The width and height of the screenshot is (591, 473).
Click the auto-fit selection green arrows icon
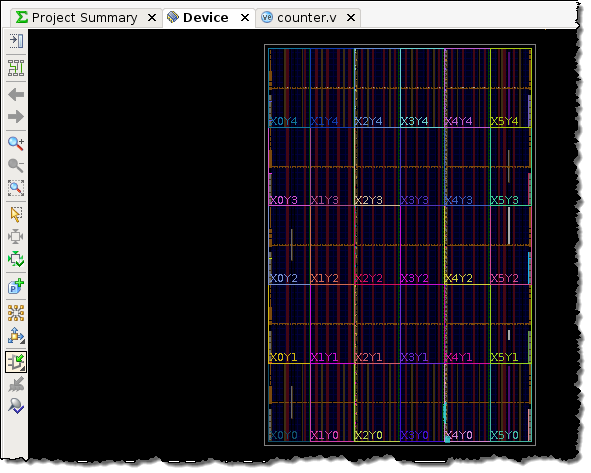click(x=16, y=259)
